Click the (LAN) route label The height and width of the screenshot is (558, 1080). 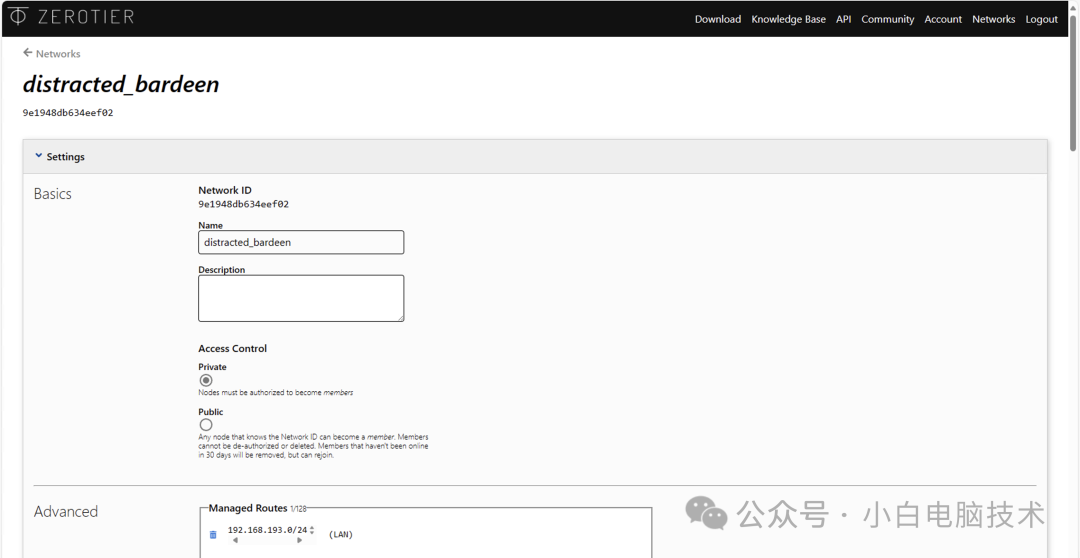341,535
